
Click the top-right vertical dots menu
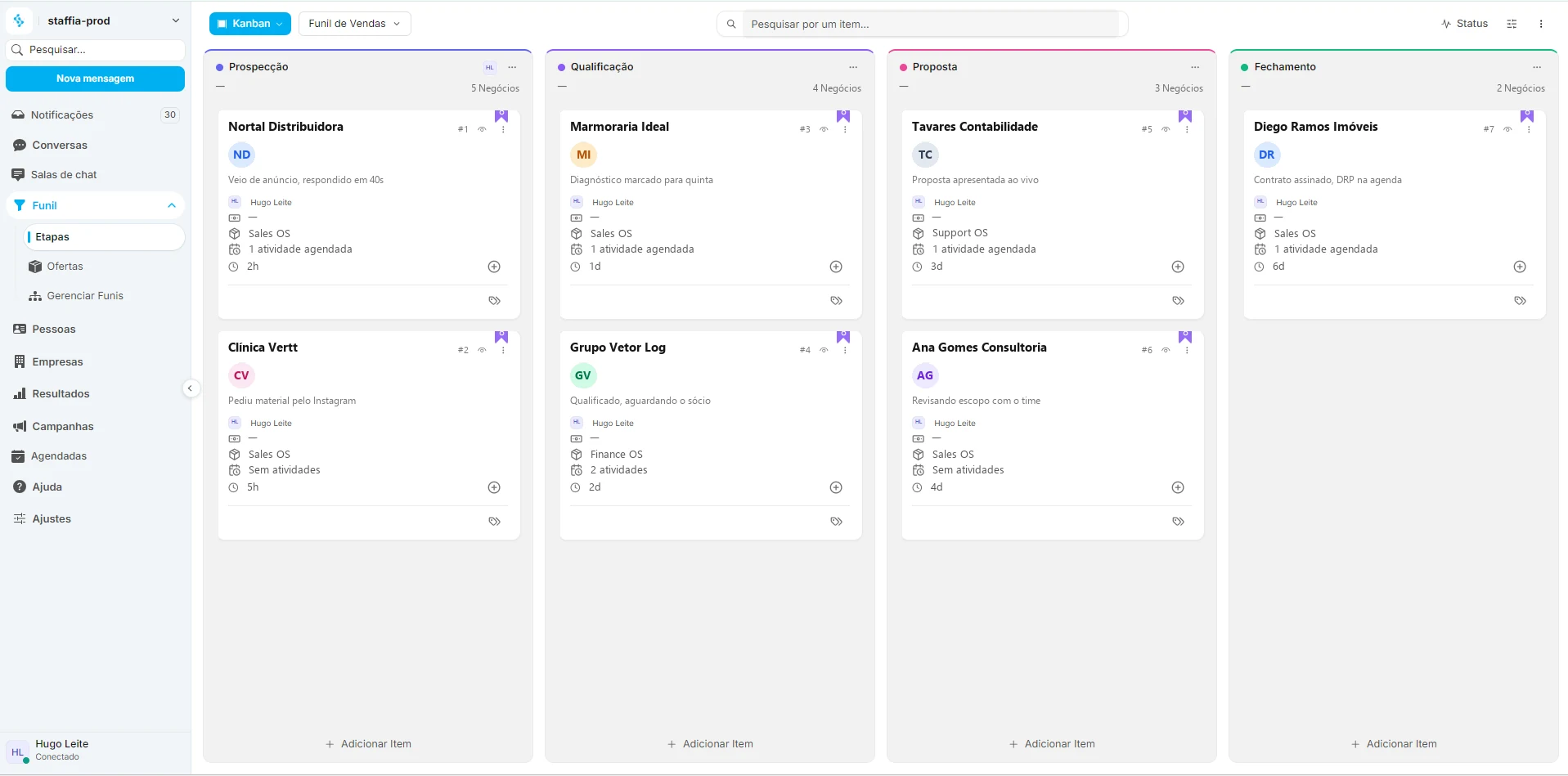click(x=1541, y=24)
